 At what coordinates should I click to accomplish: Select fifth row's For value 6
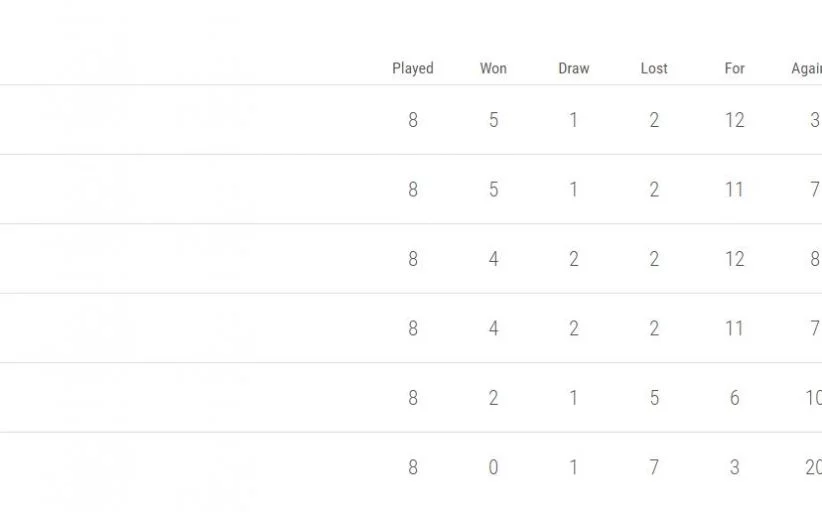(734, 398)
